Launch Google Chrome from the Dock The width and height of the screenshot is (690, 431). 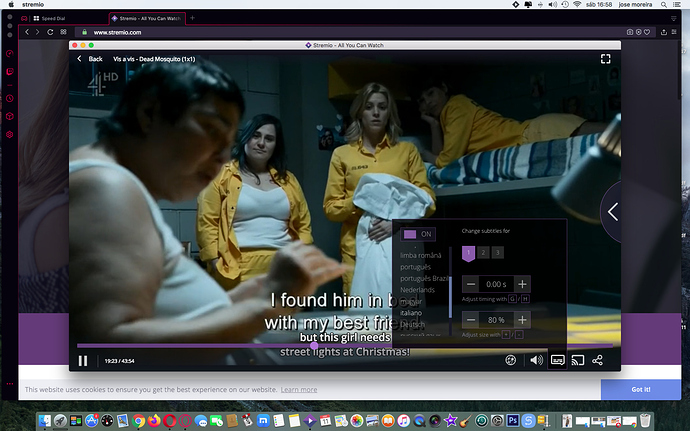coord(139,421)
